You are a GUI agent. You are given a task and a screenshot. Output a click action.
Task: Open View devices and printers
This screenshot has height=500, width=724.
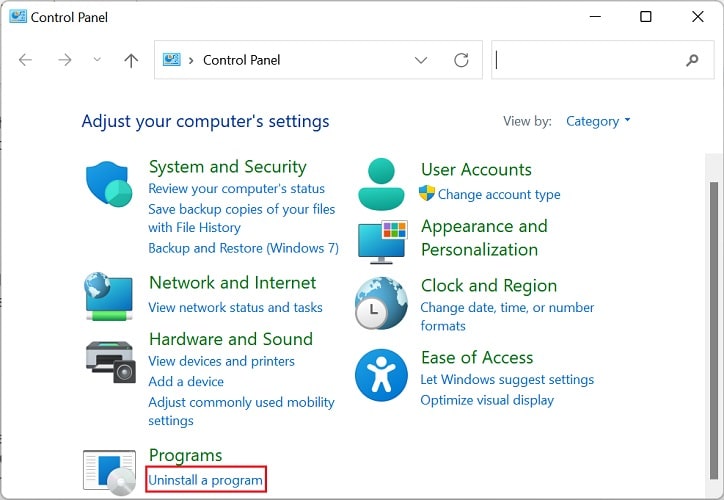[221, 361]
